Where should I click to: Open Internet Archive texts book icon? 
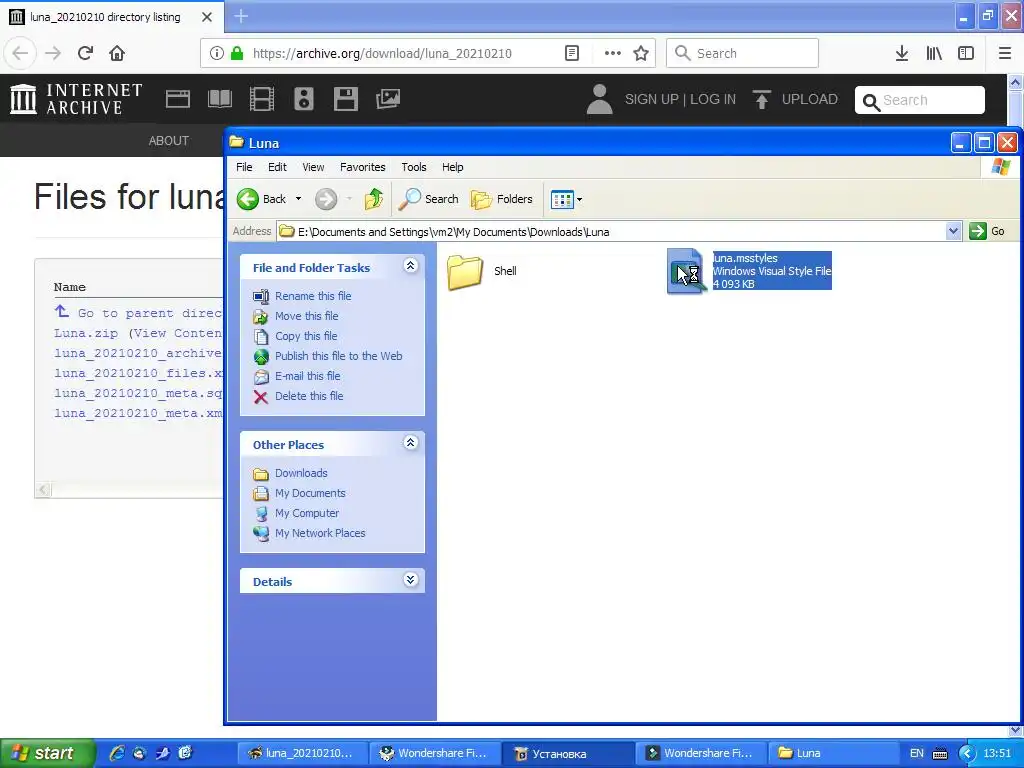pos(219,99)
